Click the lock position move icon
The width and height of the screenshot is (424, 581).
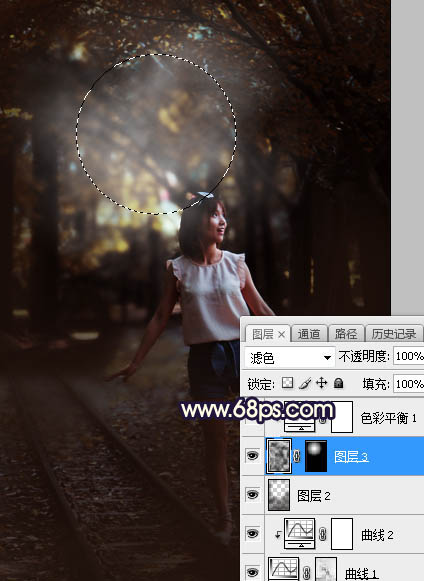pos(321,383)
